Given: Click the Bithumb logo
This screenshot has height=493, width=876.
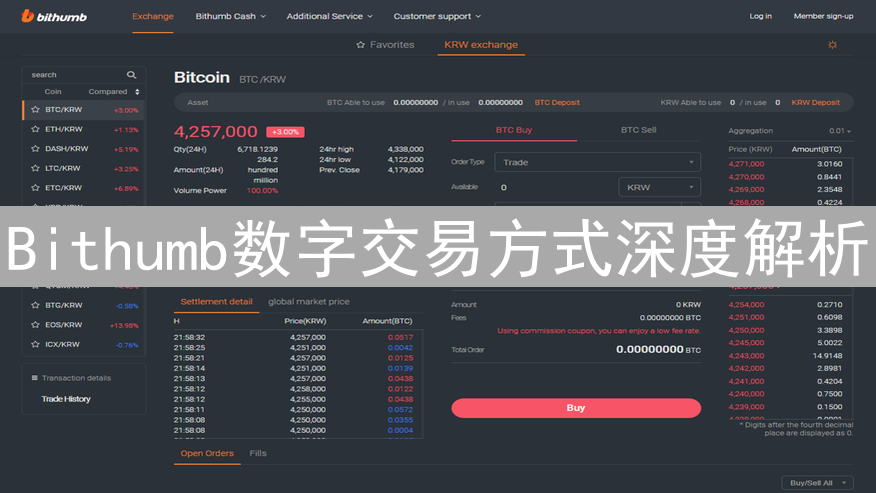Looking at the screenshot, I should (54, 16).
